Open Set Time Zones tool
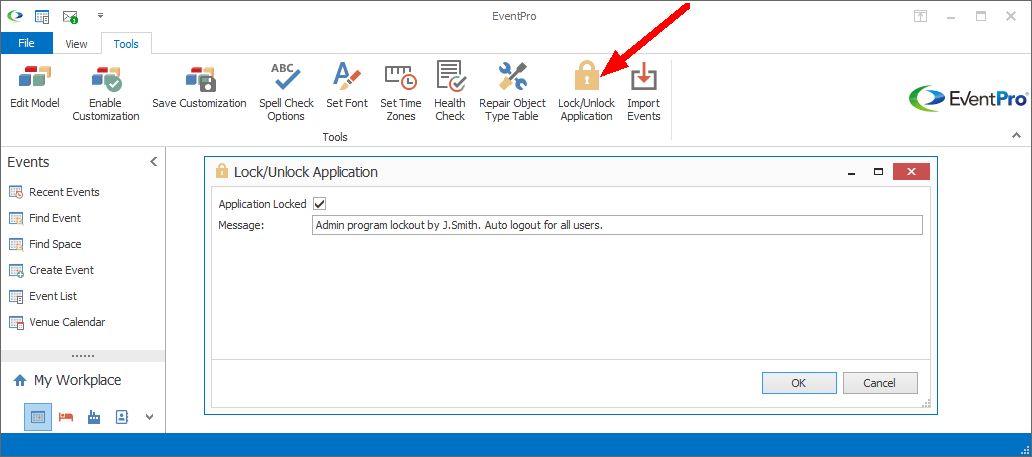Viewport: 1032px width, 457px height. click(x=400, y=93)
